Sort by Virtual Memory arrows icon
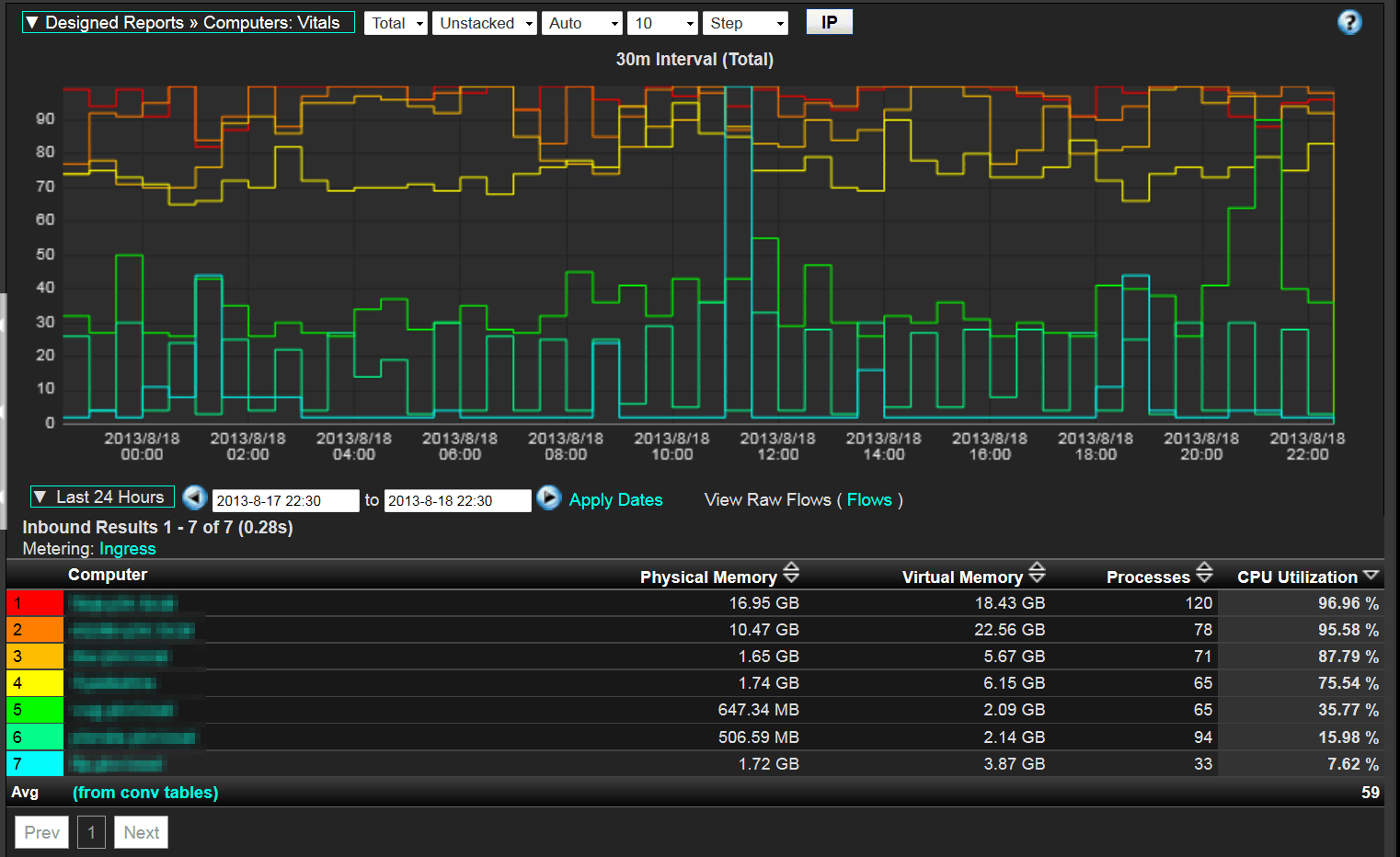The width and height of the screenshot is (1400, 857). coord(1037,573)
